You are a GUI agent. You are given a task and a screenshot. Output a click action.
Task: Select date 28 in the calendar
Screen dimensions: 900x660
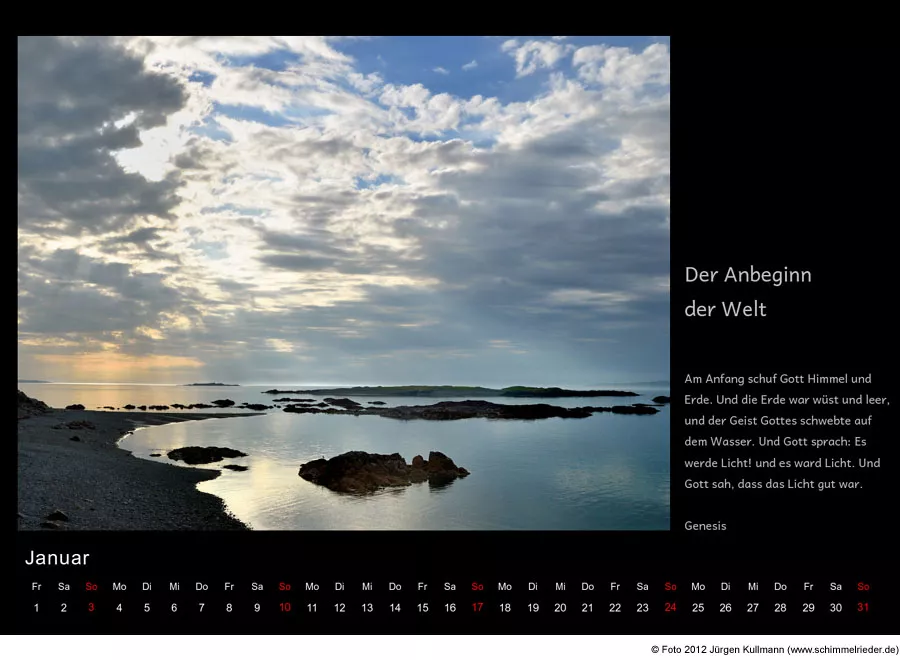coord(780,607)
